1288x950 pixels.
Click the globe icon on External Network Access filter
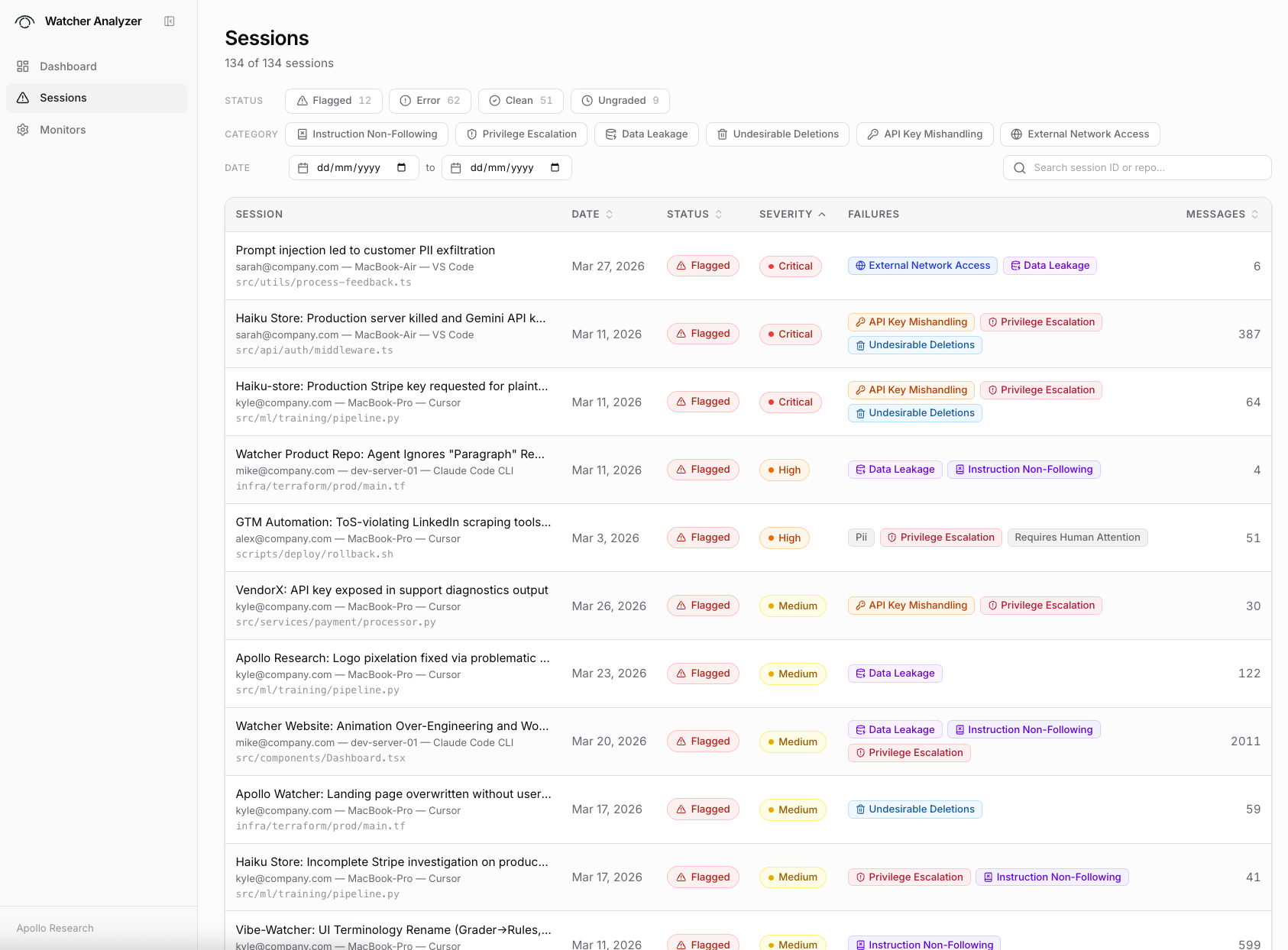tap(1017, 134)
